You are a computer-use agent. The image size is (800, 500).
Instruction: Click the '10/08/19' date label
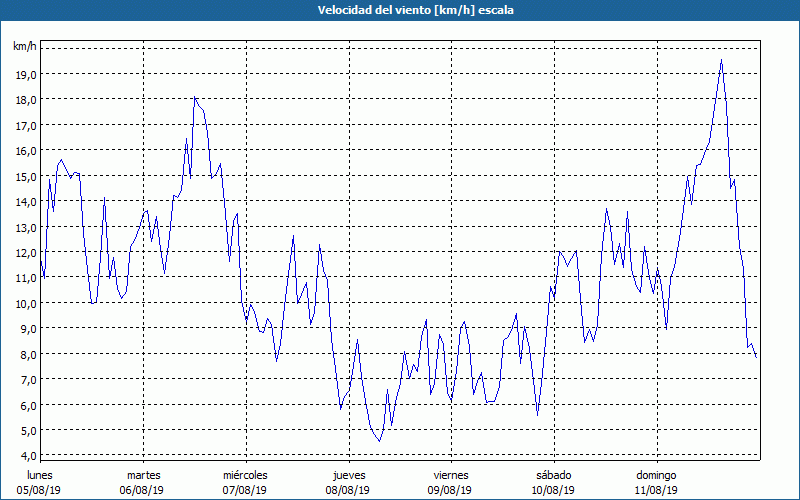553,490
